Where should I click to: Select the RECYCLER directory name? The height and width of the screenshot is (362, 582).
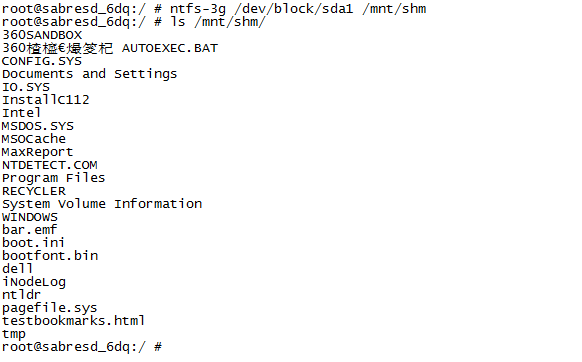click(34, 191)
